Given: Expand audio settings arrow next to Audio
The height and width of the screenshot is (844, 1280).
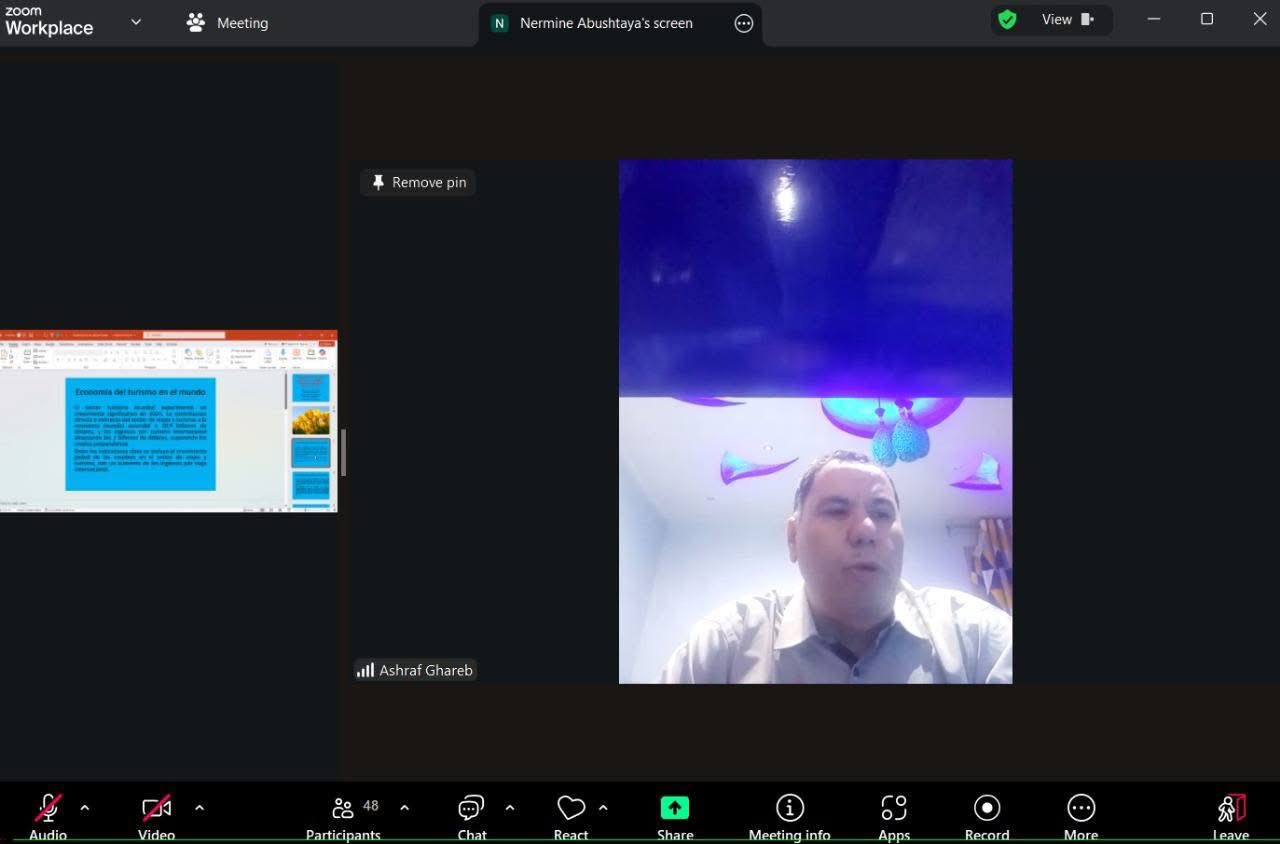Looking at the screenshot, I should point(85,808).
